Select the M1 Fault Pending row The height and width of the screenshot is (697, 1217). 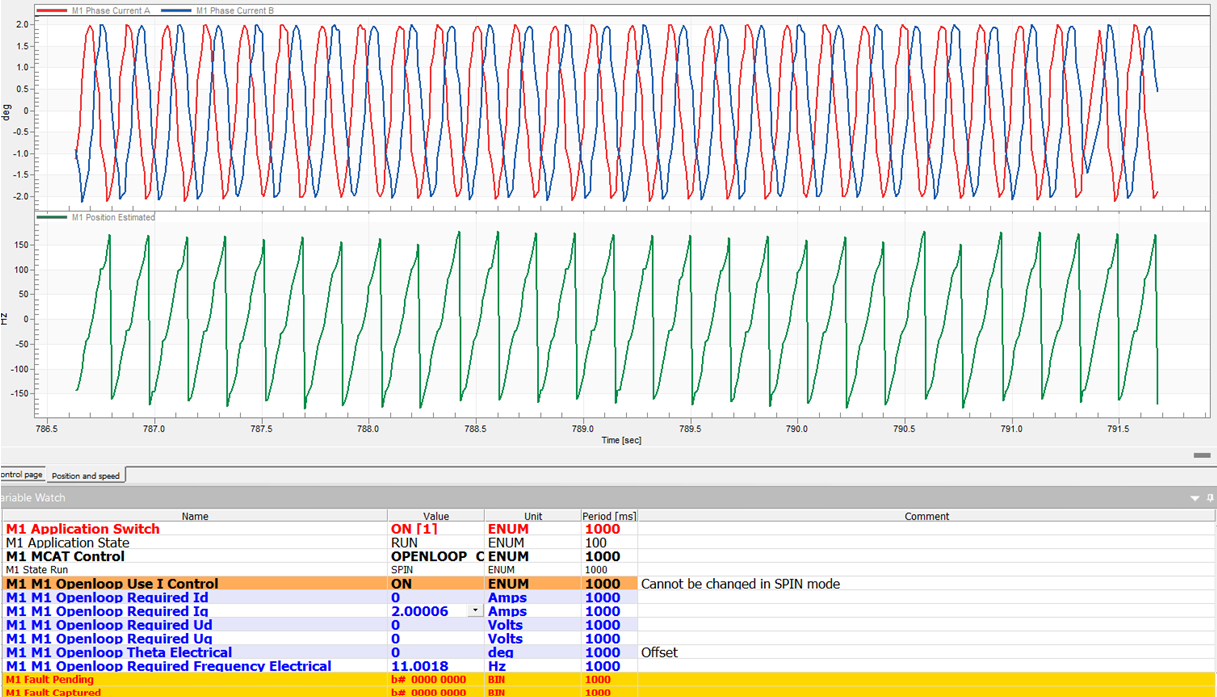click(x=50, y=680)
